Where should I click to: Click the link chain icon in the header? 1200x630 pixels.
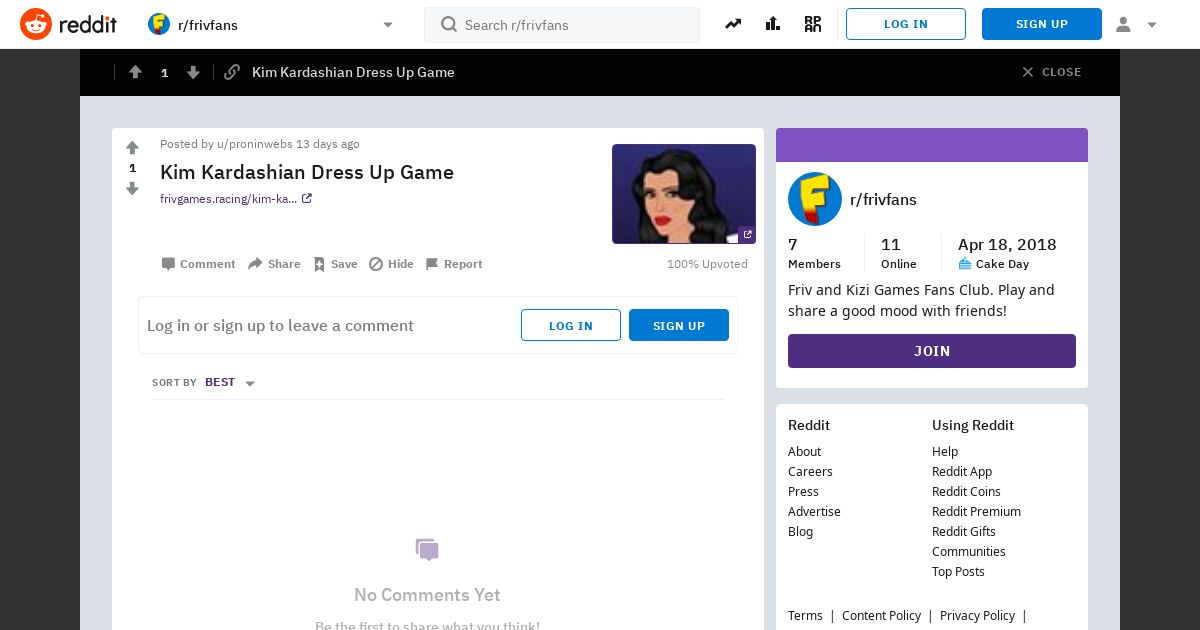[x=232, y=72]
